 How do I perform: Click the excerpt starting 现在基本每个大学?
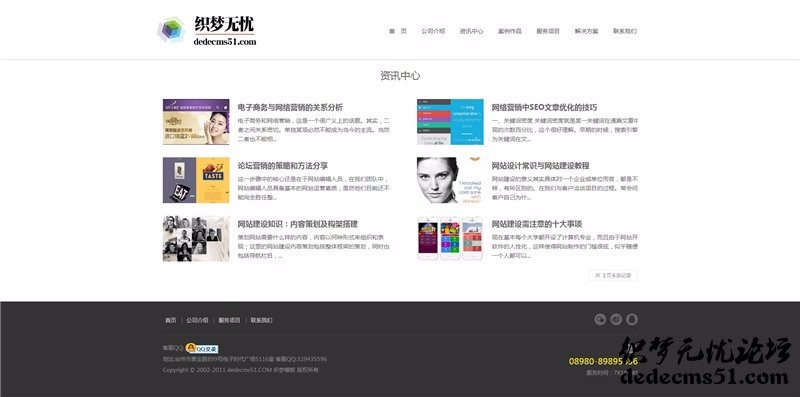tap(565, 246)
